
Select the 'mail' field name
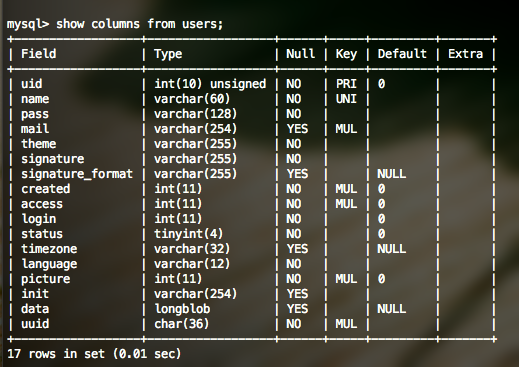pyautogui.click(x=35, y=129)
